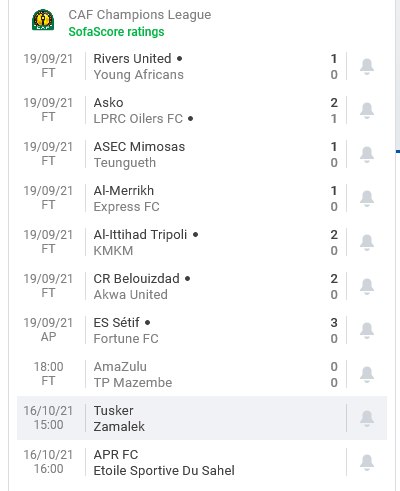Open APR FC vs Etoile Sportive Du Sahel
The height and width of the screenshot is (491, 400).
182,462
